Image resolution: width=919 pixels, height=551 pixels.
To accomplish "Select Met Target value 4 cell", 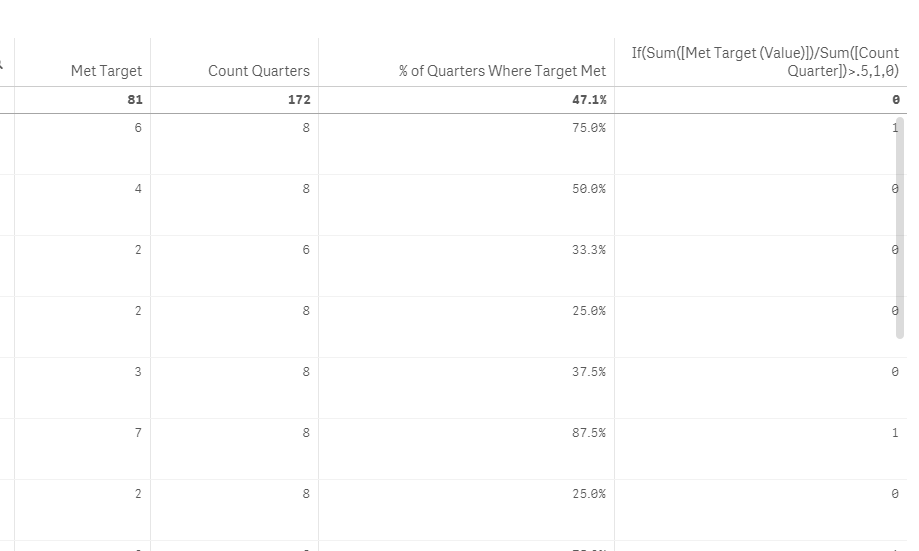I will point(138,189).
